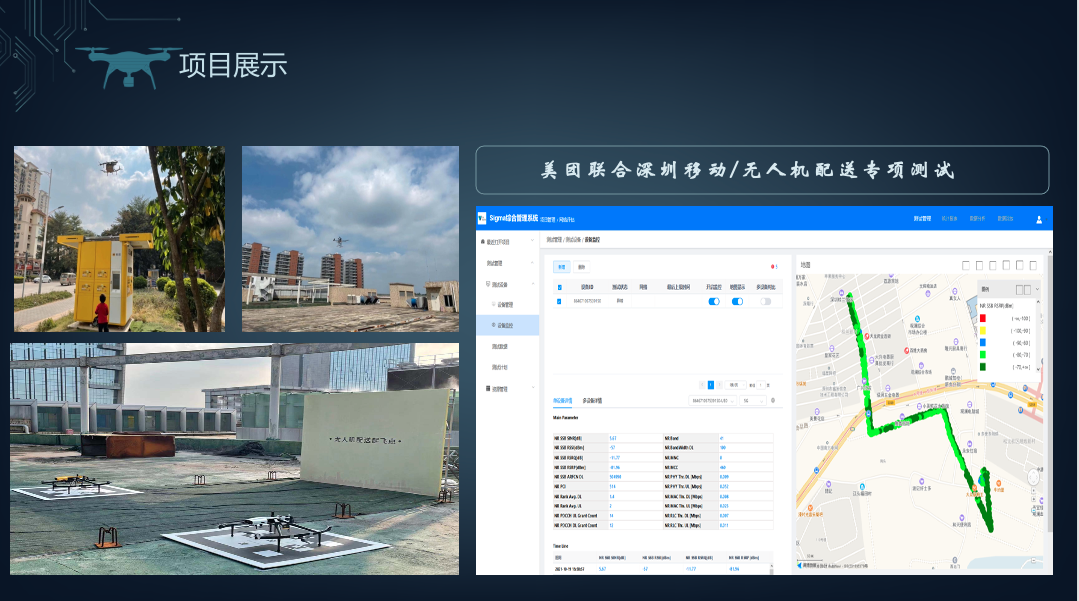Click the round map pan control
The height and width of the screenshot is (601, 1079).
pyautogui.click(x=1033, y=478)
